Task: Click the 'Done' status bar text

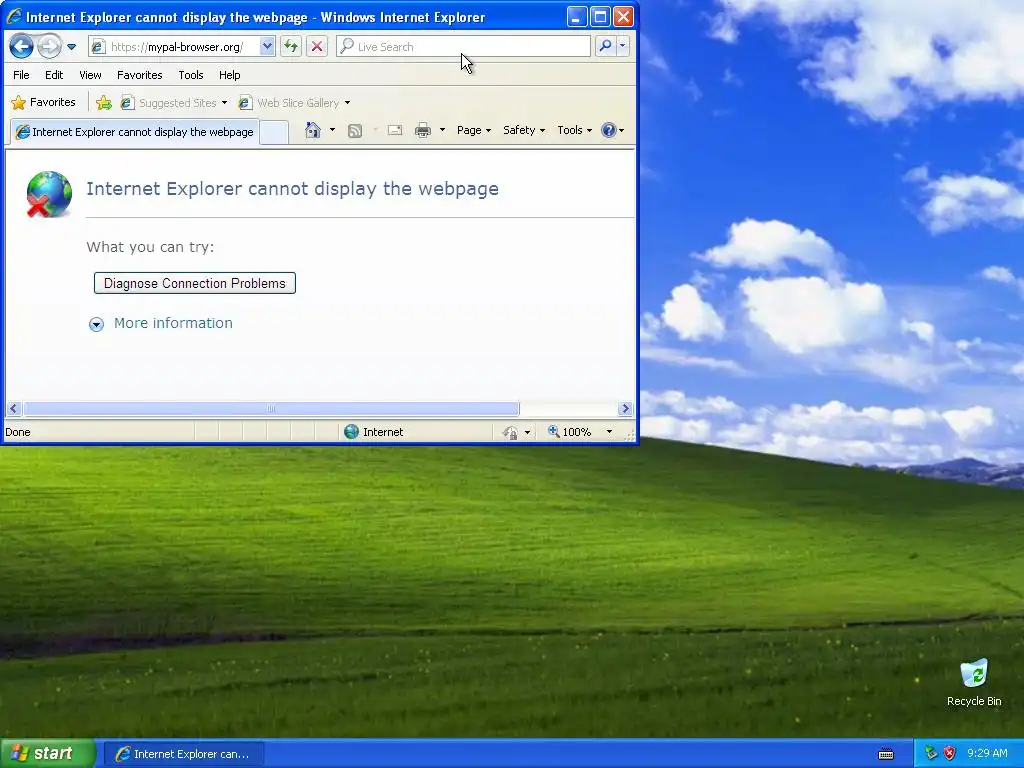Action: [x=18, y=432]
